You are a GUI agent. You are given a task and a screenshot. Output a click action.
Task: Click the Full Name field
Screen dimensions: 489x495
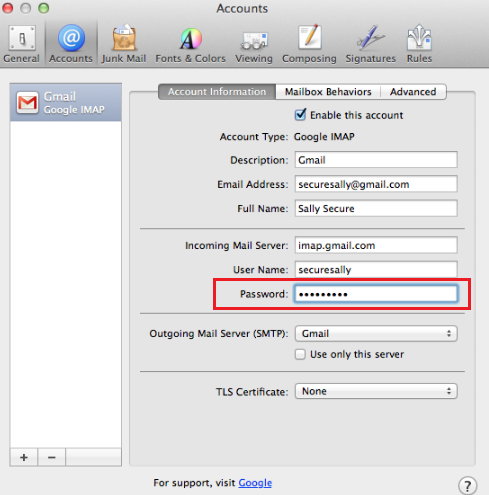click(376, 209)
